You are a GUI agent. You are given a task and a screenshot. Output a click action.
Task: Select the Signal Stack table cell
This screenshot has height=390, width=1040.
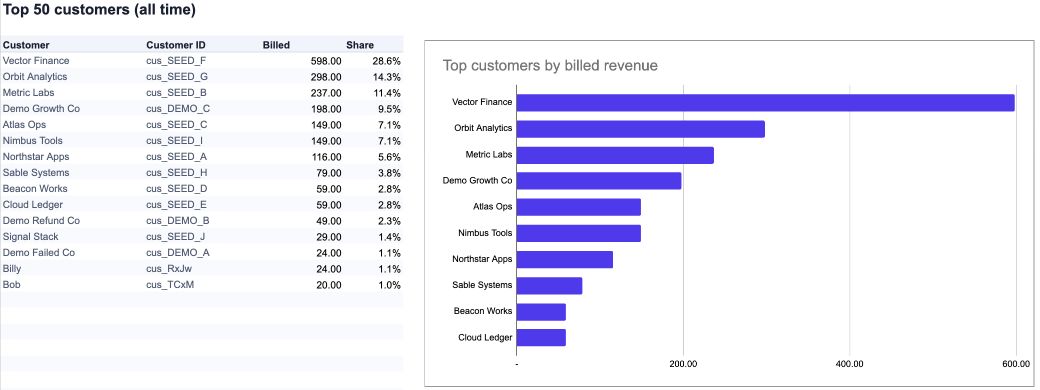pyautogui.click(x=31, y=237)
